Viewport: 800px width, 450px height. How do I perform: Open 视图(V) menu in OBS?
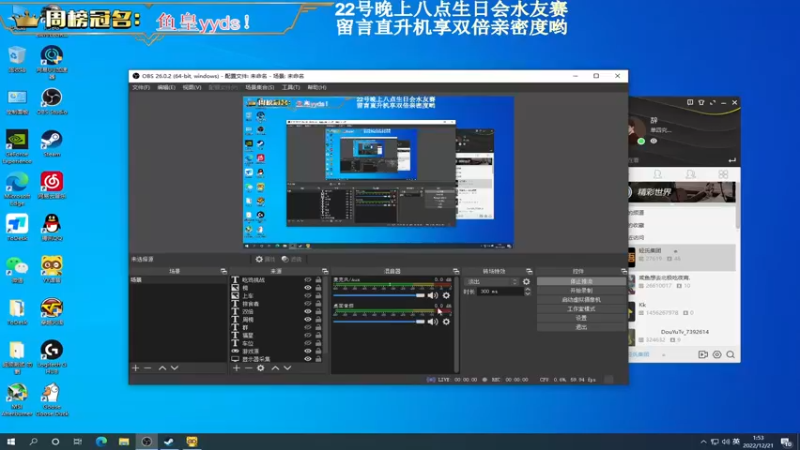(x=192, y=88)
